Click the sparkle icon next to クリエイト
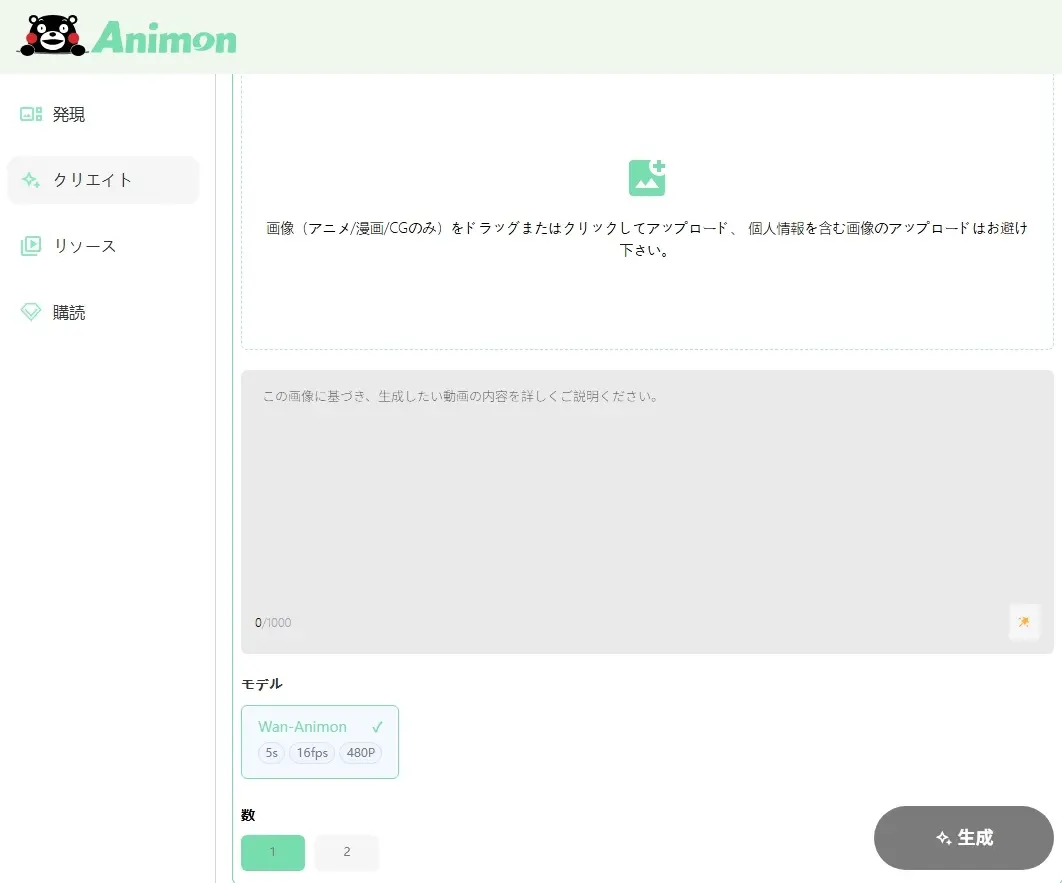This screenshot has height=883, width=1062. [31, 179]
